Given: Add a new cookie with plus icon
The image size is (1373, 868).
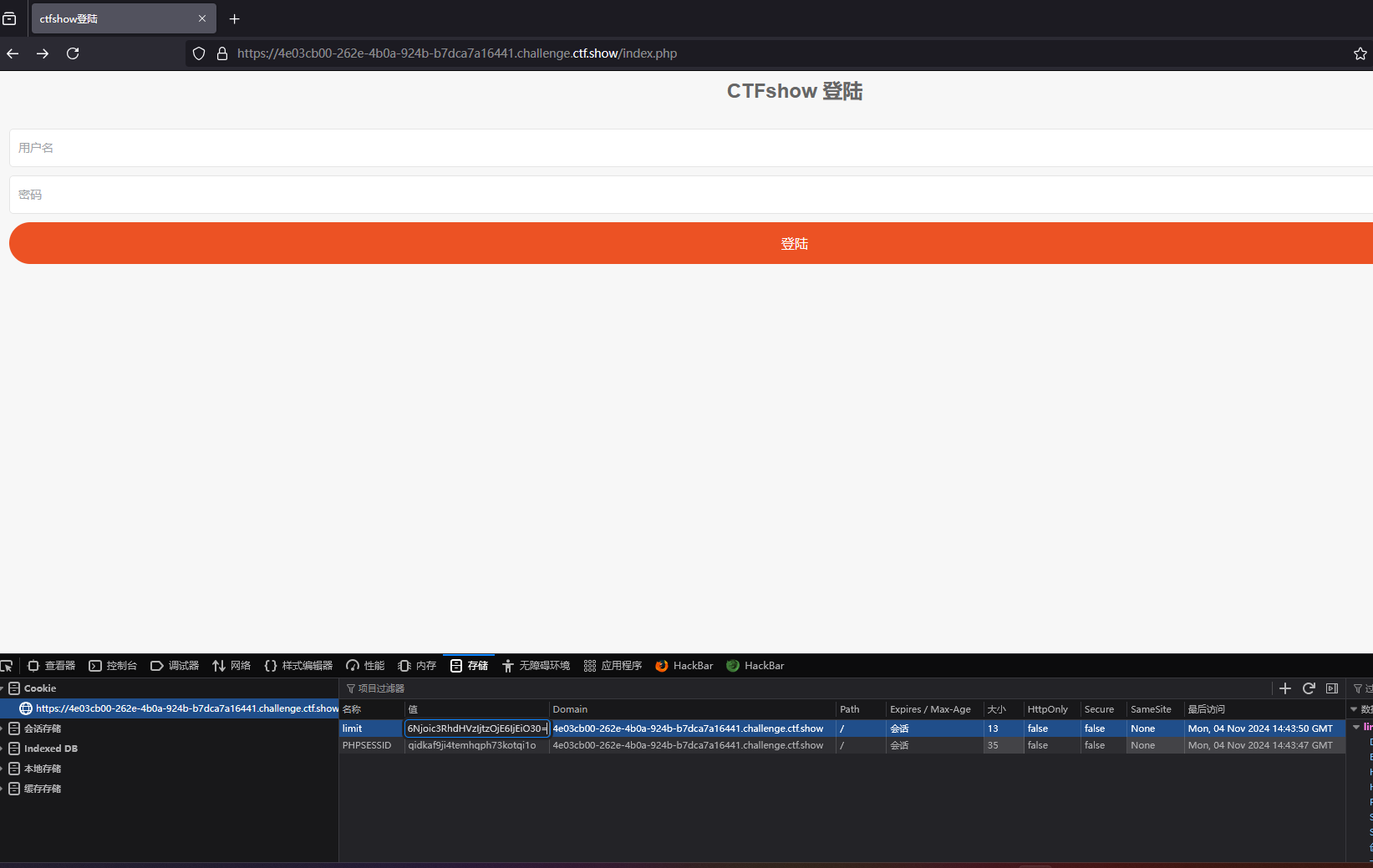Looking at the screenshot, I should [x=1285, y=688].
